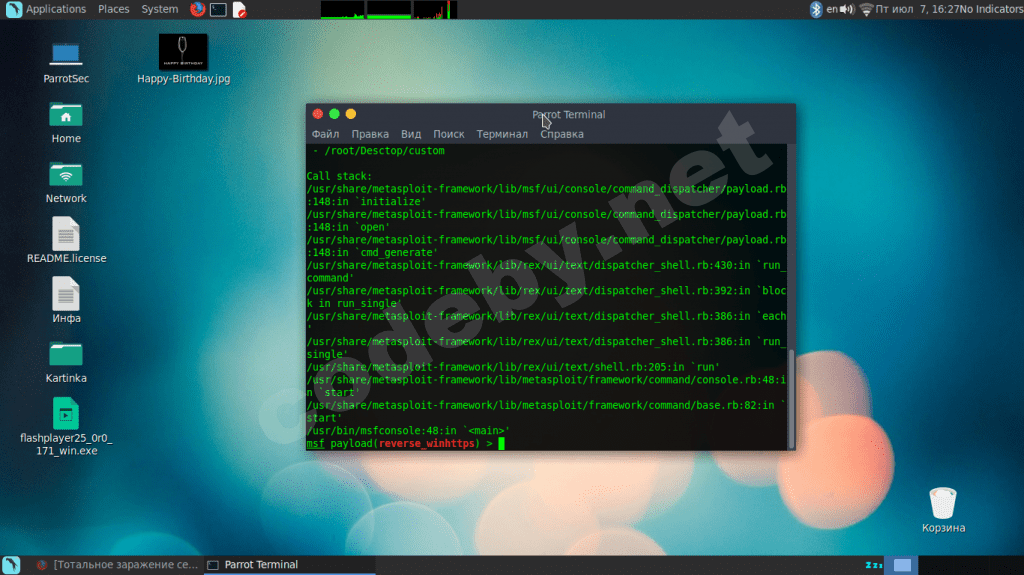The image size is (1024, 575).
Task: Open the Корзина trash icon
Action: [x=943, y=503]
